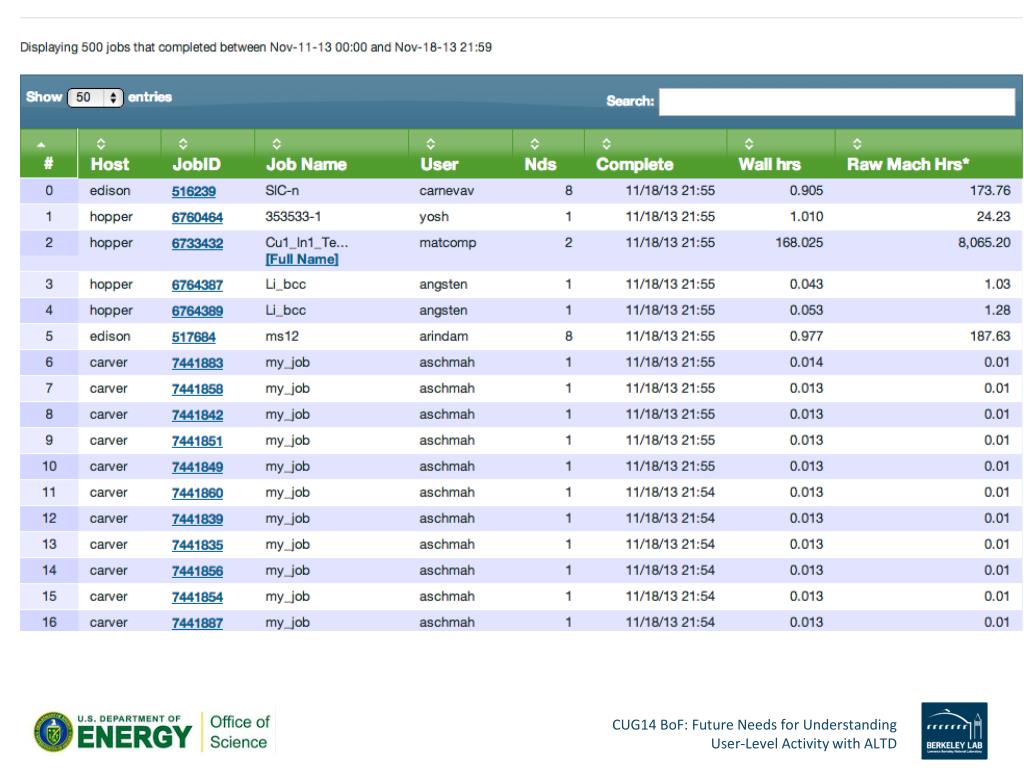This screenshot has height=768, width=1024.
Task: Select wall hours value 0.053
Action: coord(807,310)
